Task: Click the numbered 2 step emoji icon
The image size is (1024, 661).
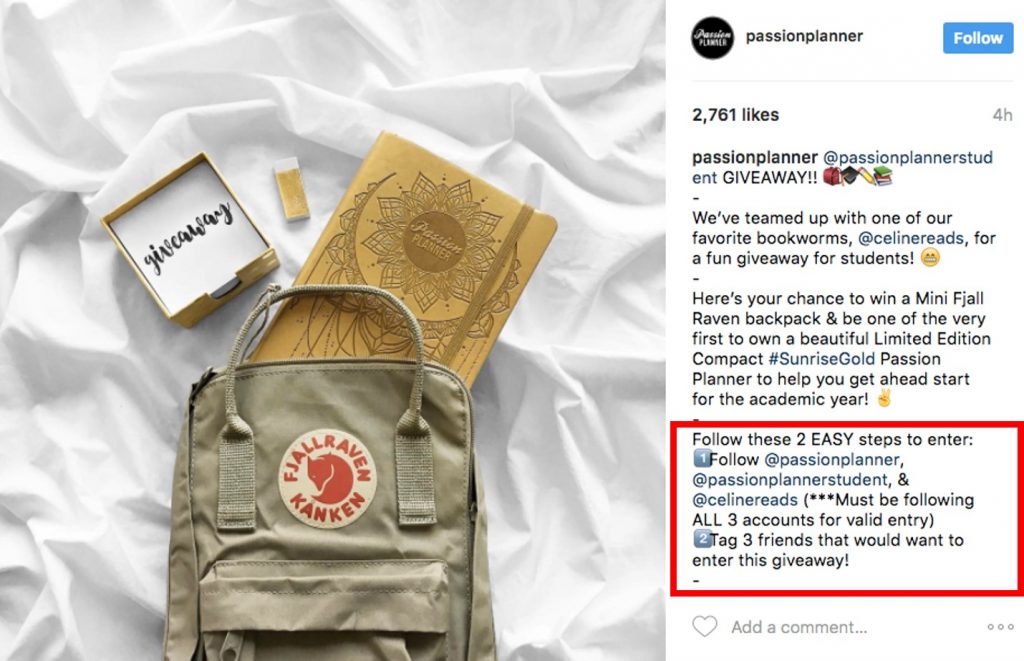Action: point(701,540)
